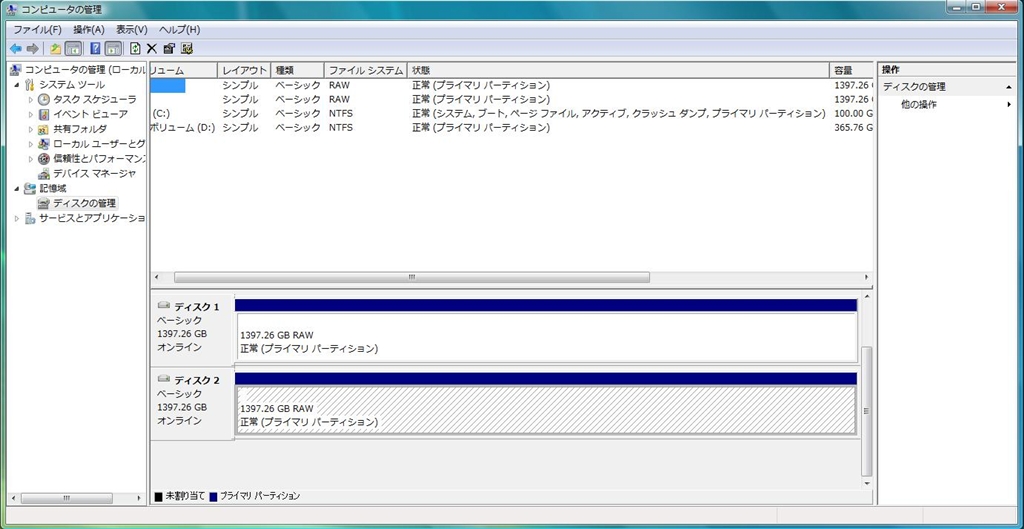The image size is (1024, 529).
Task: Click the 未割り当て black legend swatch
Action: pyautogui.click(x=159, y=497)
